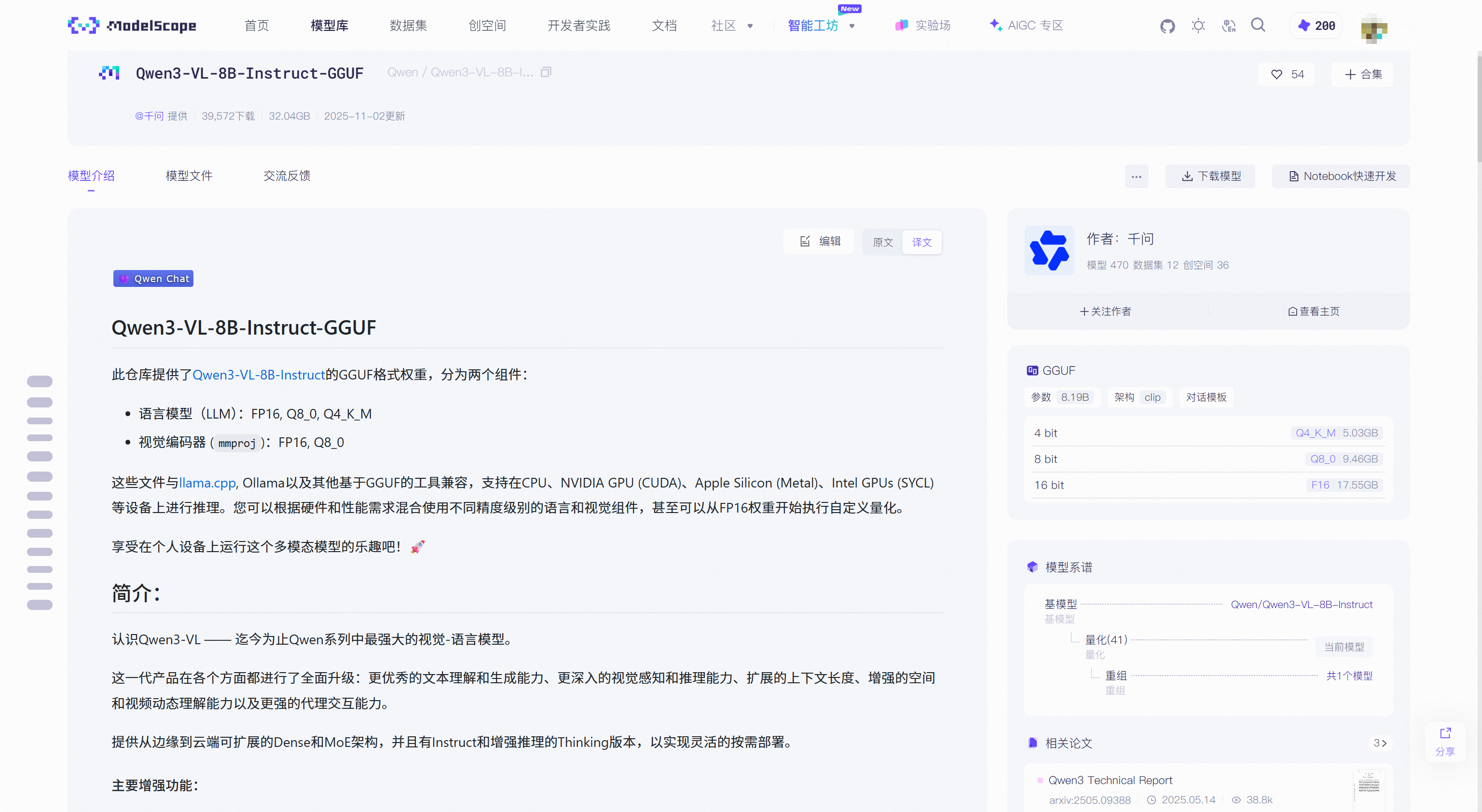Screen dimensions: 1482x812
Task: Open 模型库 in navigation
Action: 329,25
